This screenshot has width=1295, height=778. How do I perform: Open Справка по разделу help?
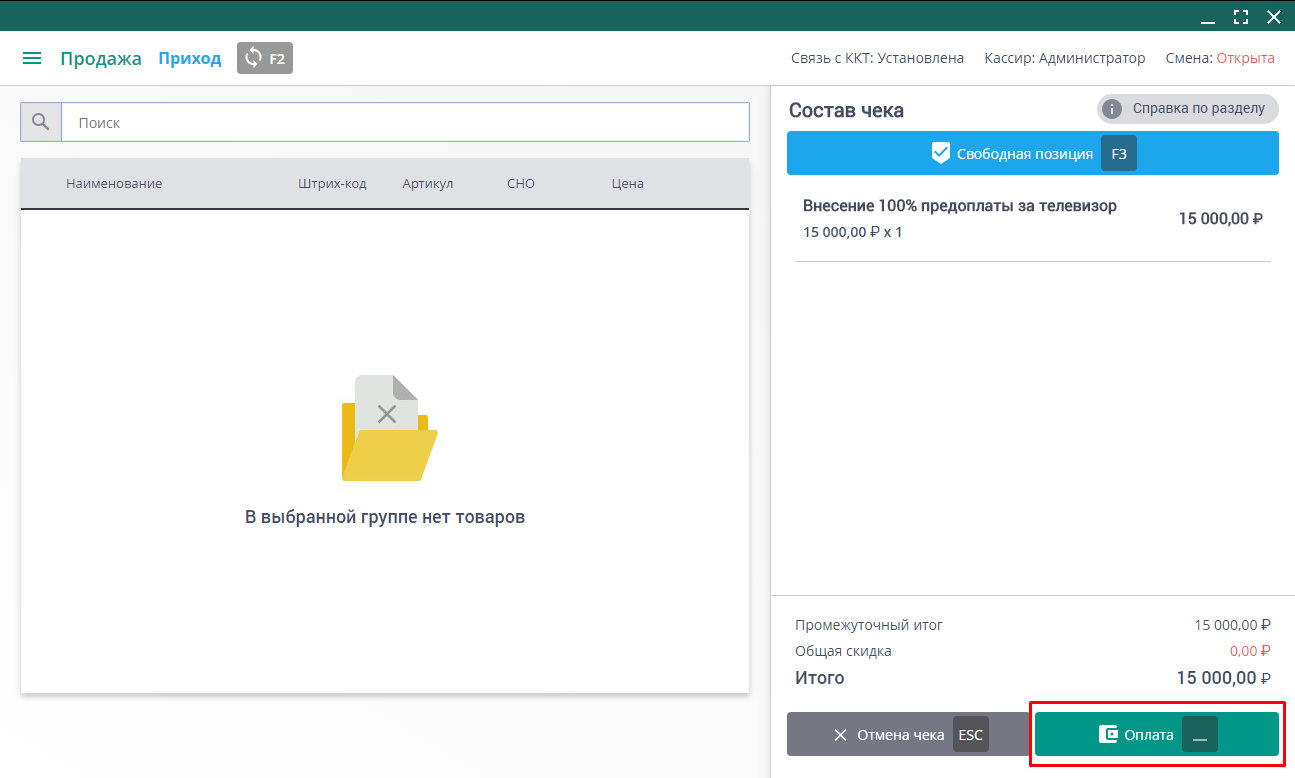click(x=1188, y=108)
